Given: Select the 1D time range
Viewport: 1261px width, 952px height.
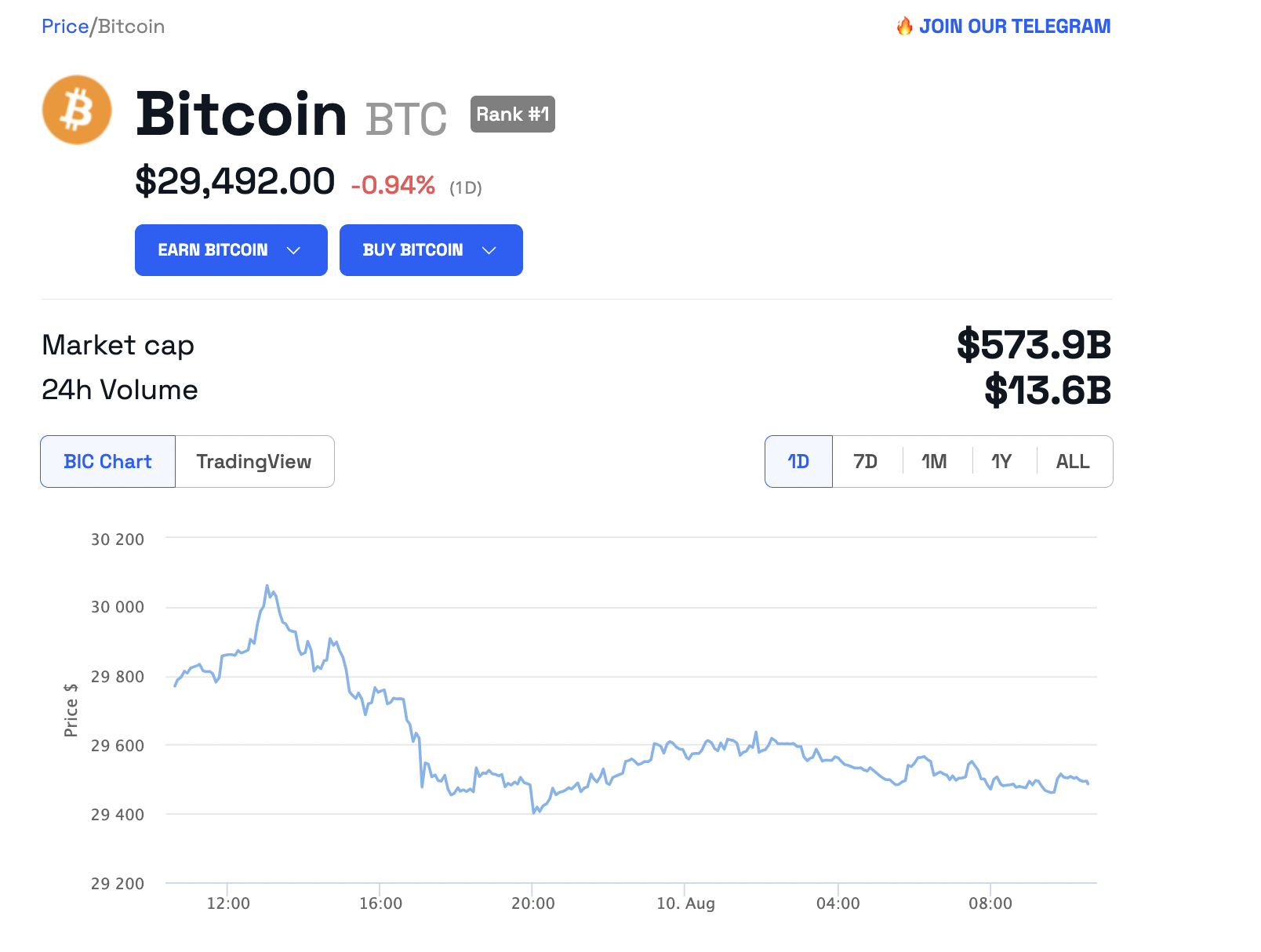Looking at the screenshot, I should pos(798,462).
